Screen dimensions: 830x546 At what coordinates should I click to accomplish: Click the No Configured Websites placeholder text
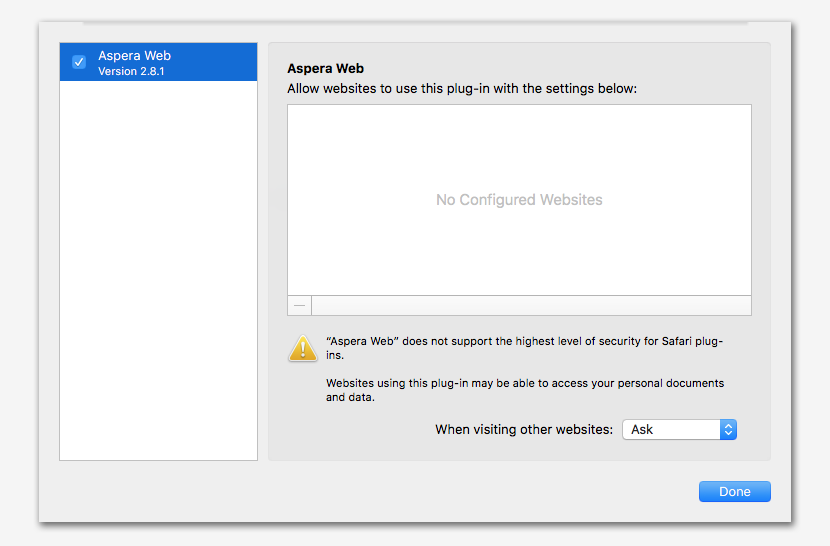[519, 200]
